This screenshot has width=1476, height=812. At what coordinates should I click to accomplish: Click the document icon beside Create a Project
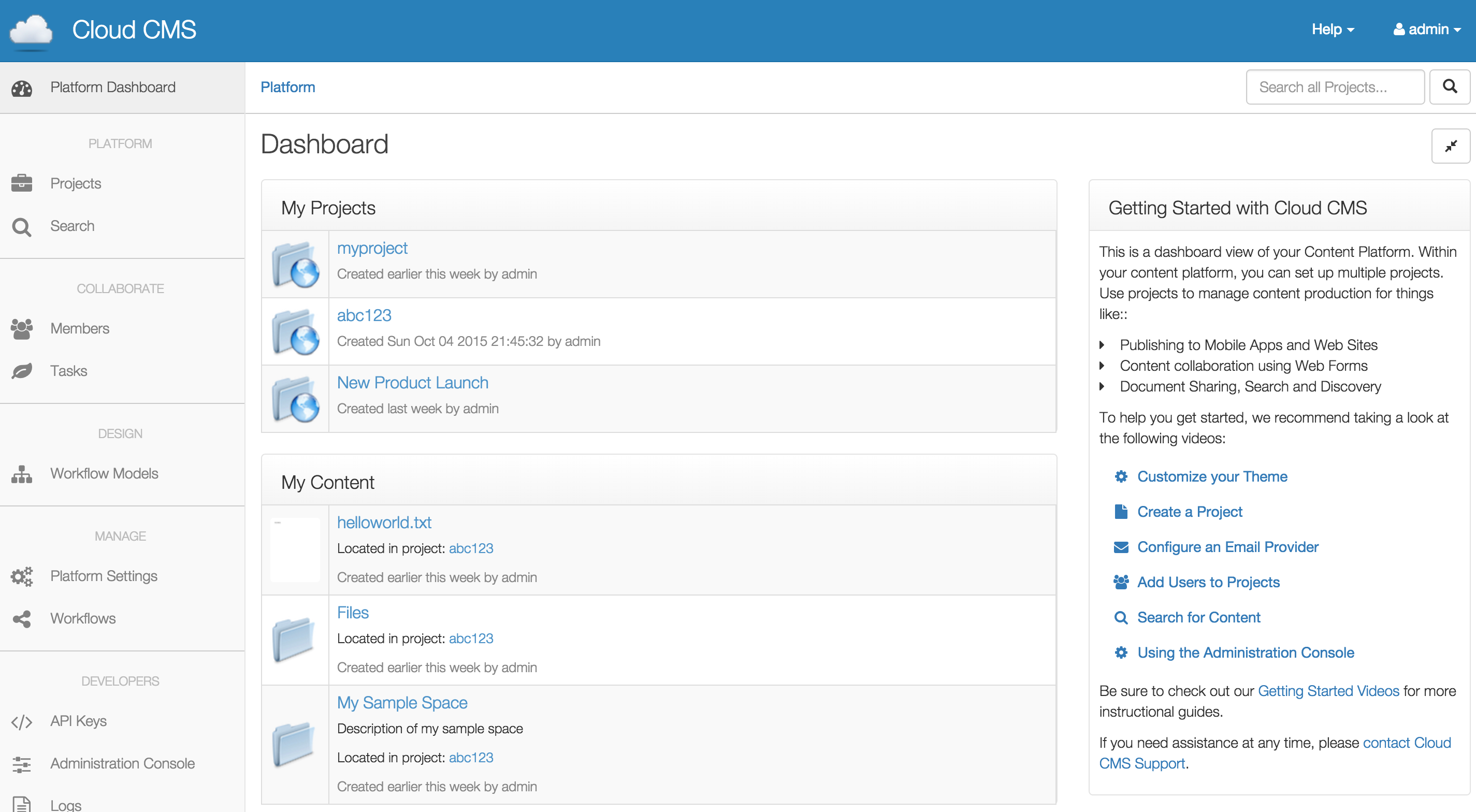[x=1121, y=512]
